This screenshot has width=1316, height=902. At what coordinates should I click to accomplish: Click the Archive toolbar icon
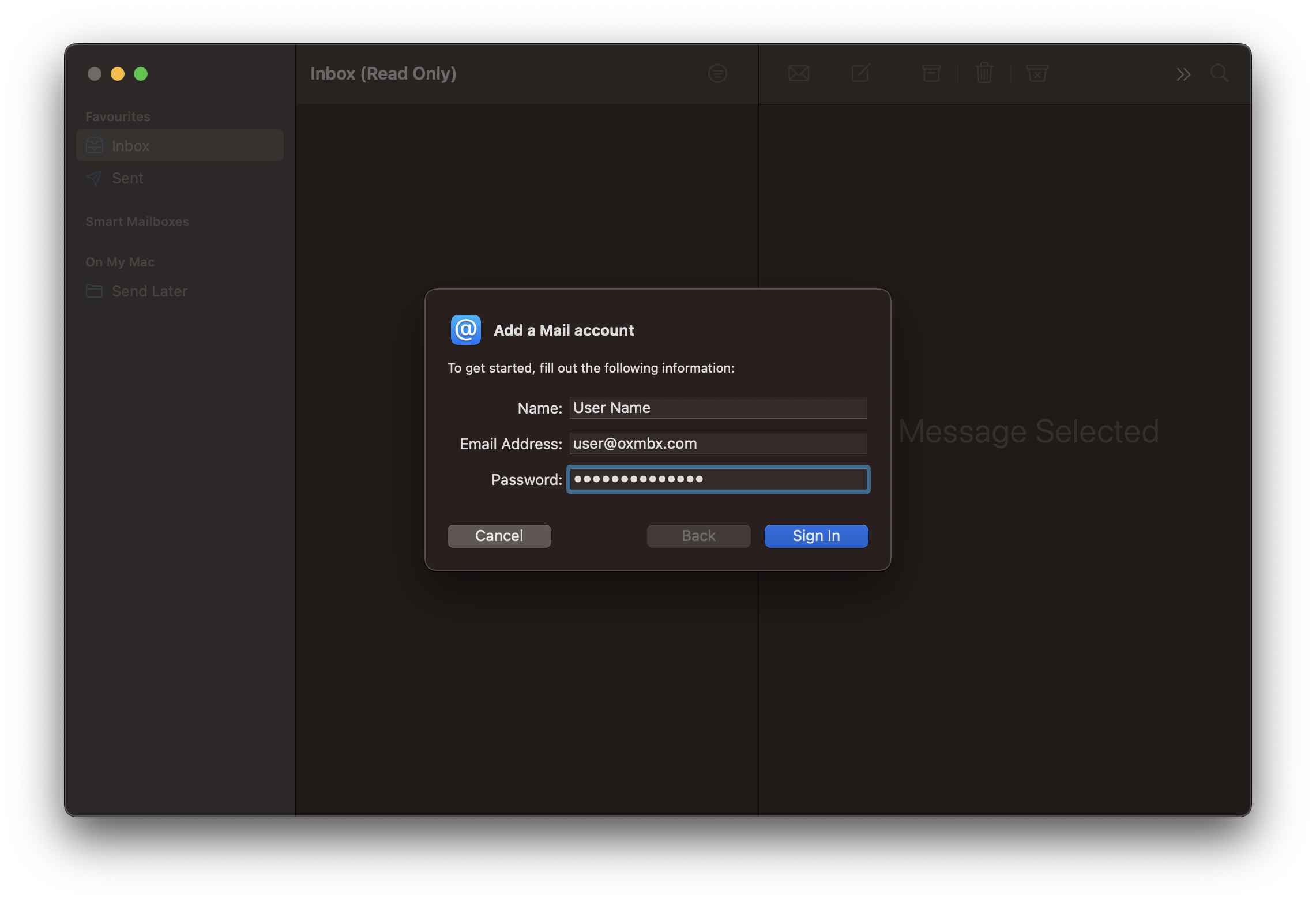pyautogui.click(x=931, y=73)
